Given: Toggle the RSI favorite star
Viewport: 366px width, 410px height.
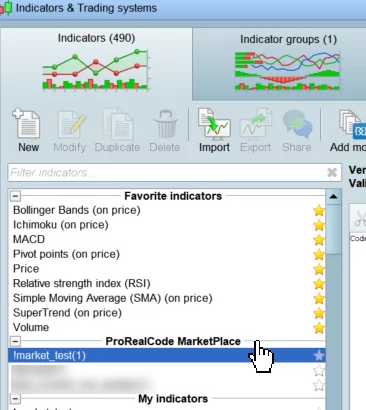Looking at the screenshot, I should point(319,284).
